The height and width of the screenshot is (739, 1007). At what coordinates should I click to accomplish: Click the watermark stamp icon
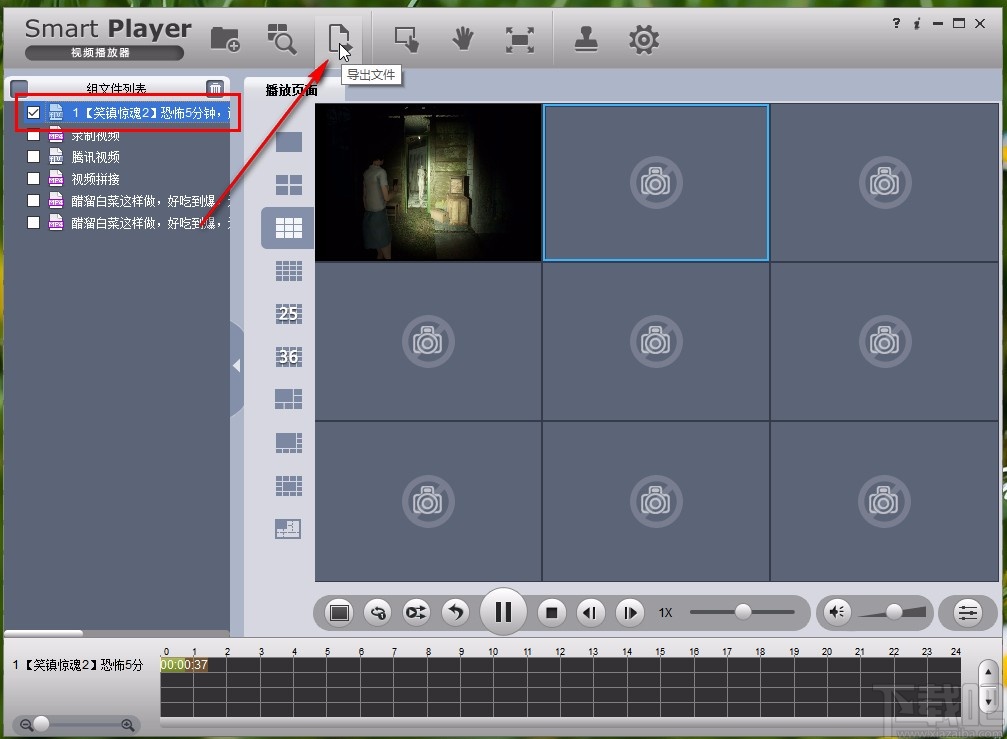tap(586, 39)
